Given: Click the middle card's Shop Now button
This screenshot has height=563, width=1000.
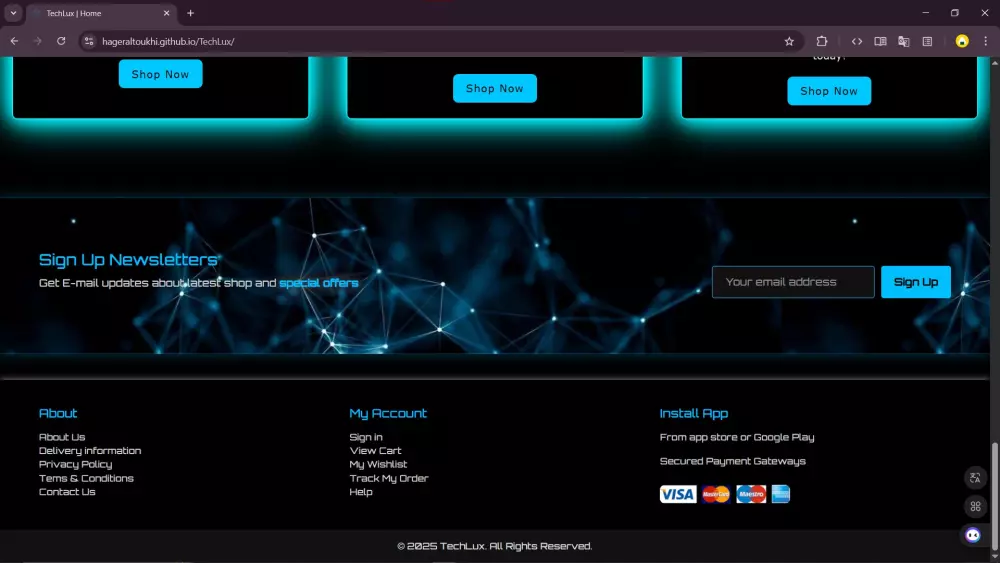Looking at the screenshot, I should [x=494, y=88].
